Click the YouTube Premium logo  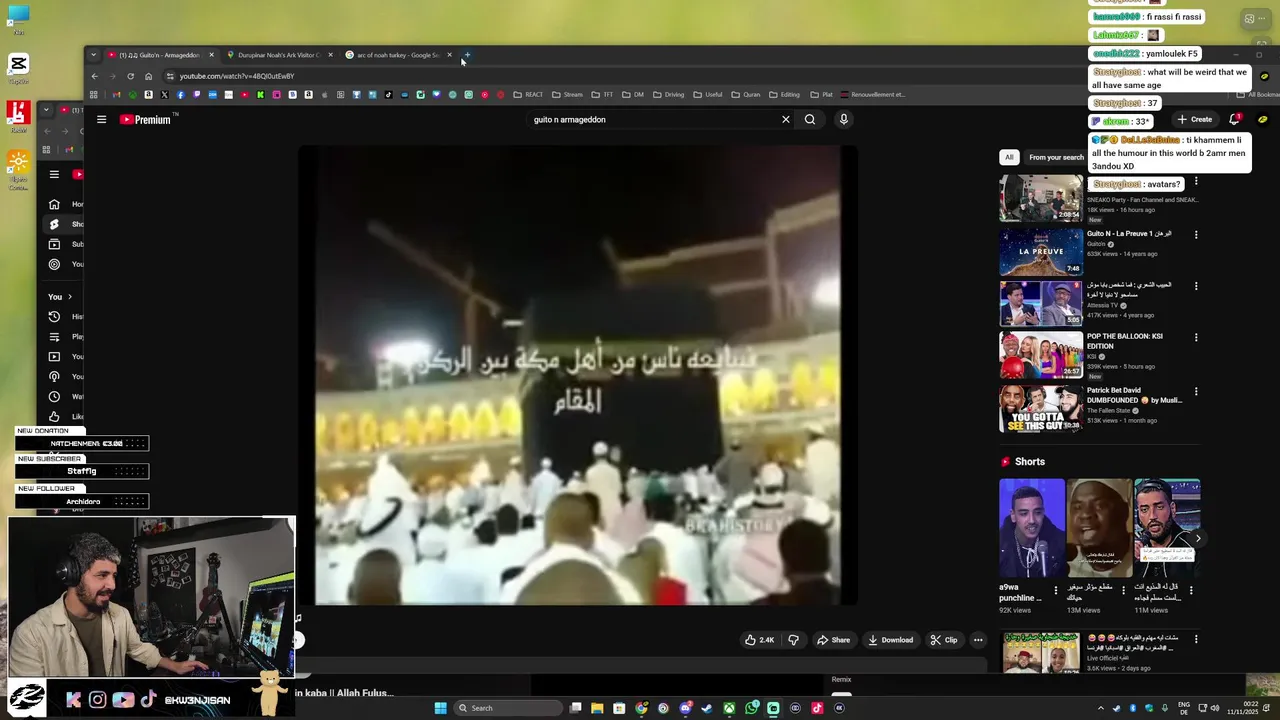click(x=146, y=119)
